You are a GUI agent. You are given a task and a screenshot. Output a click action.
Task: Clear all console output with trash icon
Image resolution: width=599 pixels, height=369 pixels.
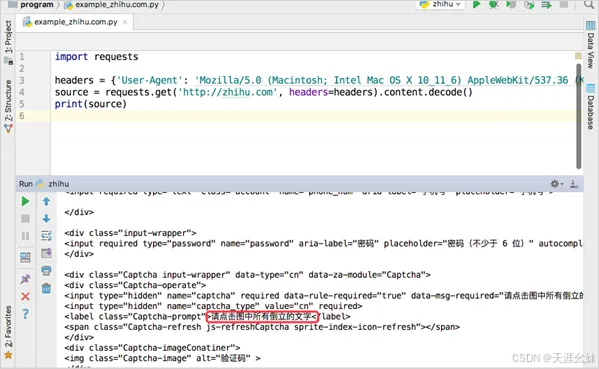point(46,288)
